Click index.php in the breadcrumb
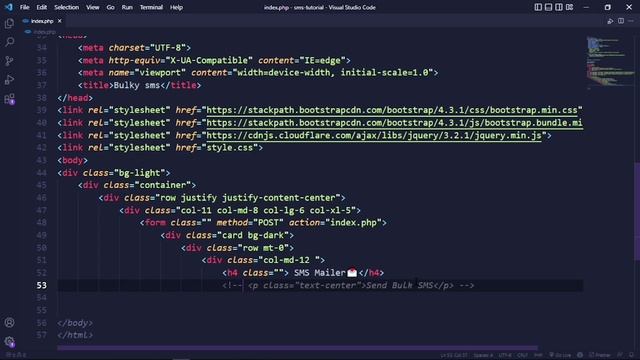The width and height of the screenshot is (640, 360). click(44, 31)
